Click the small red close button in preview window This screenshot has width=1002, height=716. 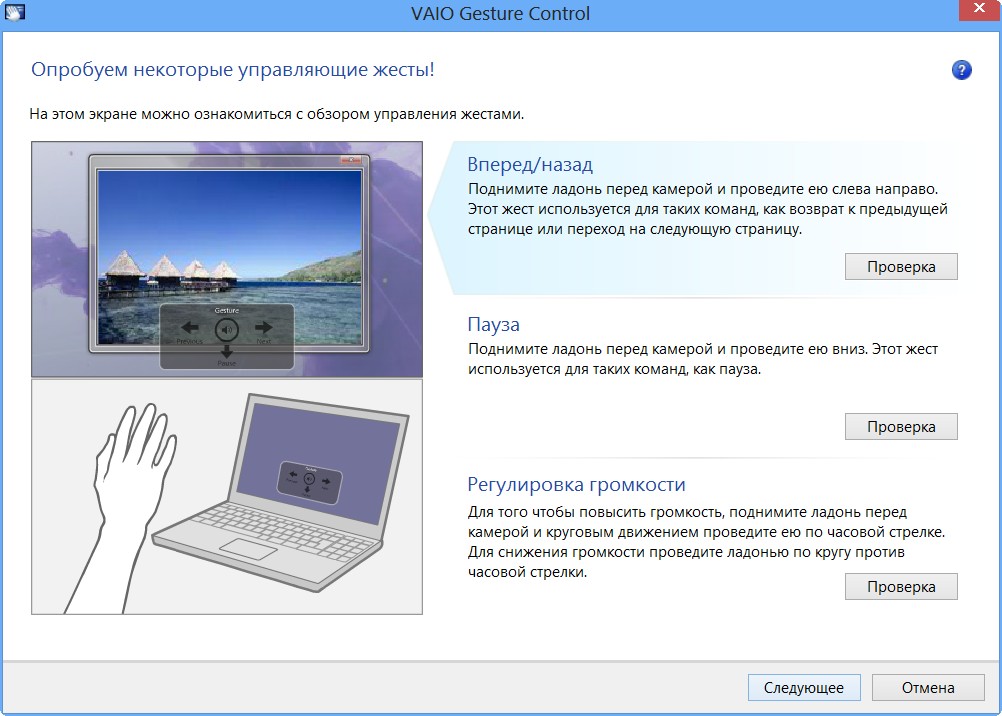click(x=350, y=160)
